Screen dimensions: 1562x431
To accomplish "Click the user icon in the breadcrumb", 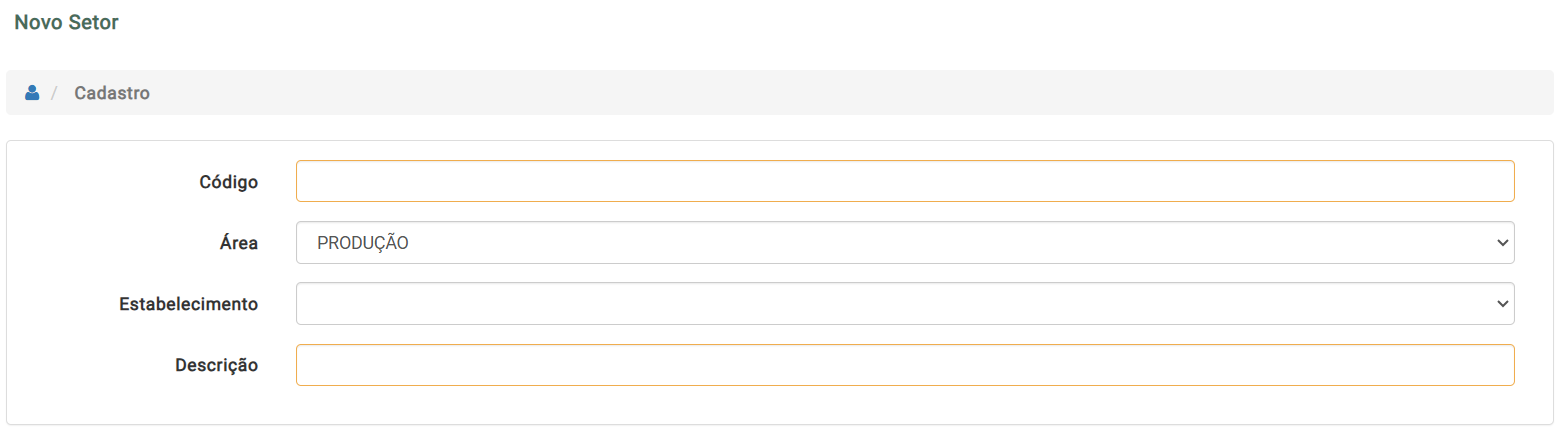I will pos(32,93).
